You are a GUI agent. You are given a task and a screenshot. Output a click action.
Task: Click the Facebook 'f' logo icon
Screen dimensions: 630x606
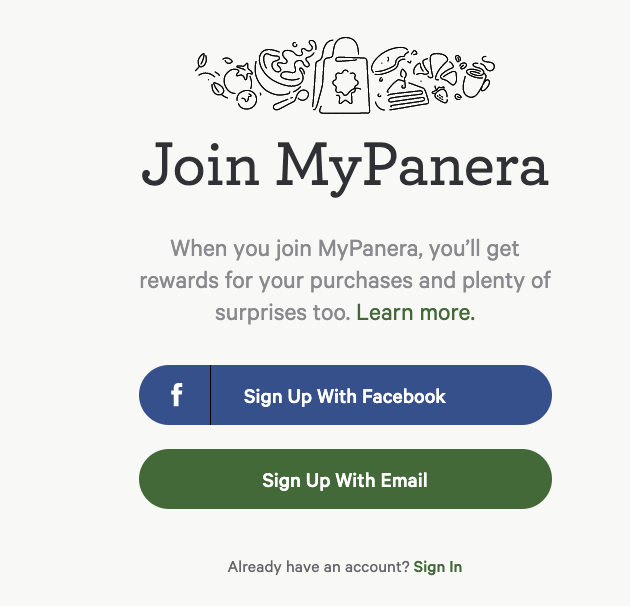(176, 395)
